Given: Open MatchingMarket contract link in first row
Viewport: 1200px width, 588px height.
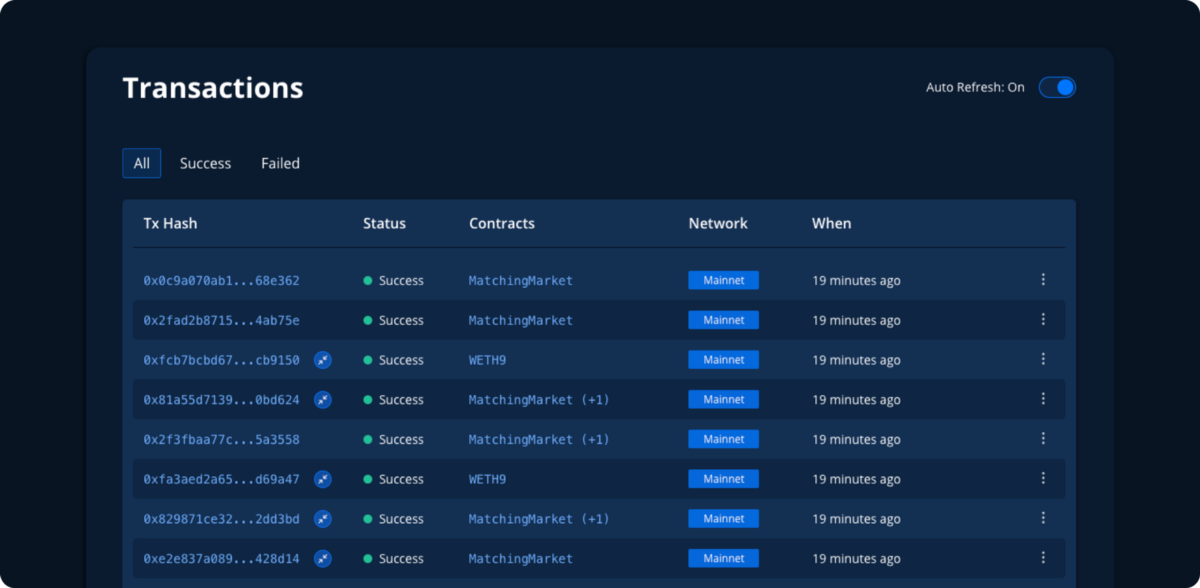Looking at the screenshot, I should coord(520,281).
